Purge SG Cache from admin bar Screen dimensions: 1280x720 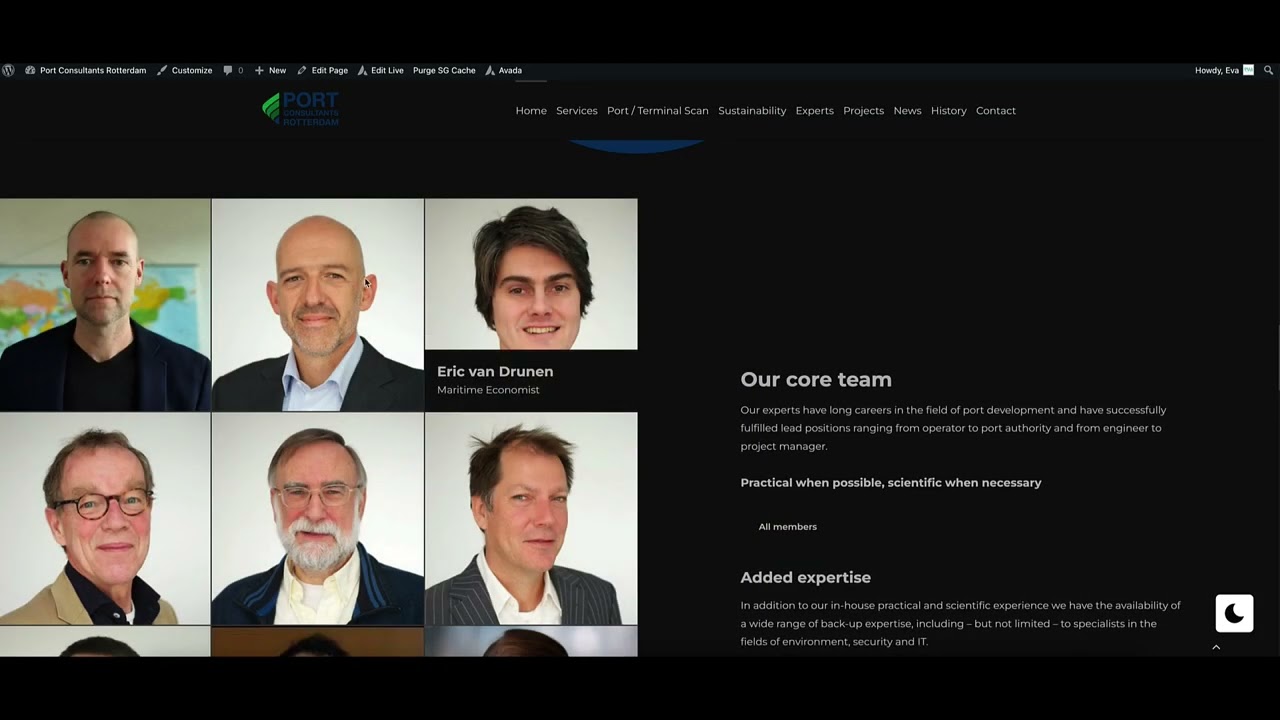point(444,70)
